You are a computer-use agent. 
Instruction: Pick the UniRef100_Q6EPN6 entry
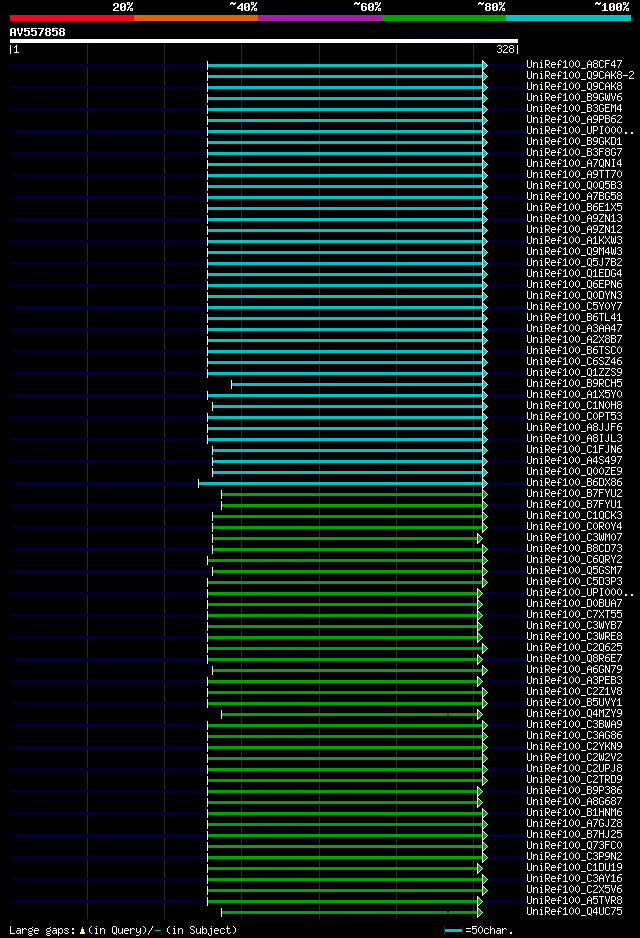coord(574,285)
